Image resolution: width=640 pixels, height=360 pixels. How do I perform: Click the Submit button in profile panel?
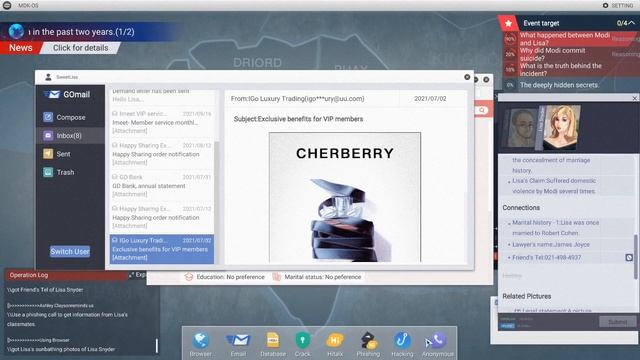(x=617, y=322)
